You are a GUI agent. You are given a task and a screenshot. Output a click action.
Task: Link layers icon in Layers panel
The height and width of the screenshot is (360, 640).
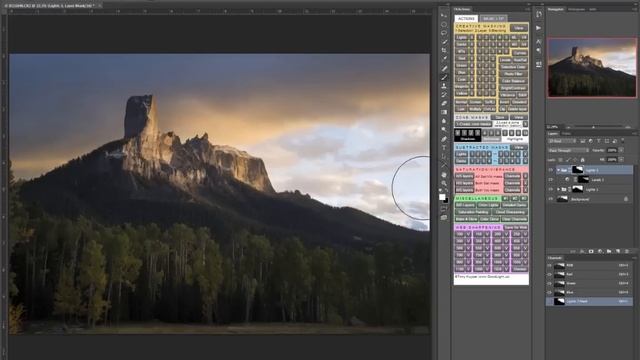pyautogui.click(x=573, y=251)
